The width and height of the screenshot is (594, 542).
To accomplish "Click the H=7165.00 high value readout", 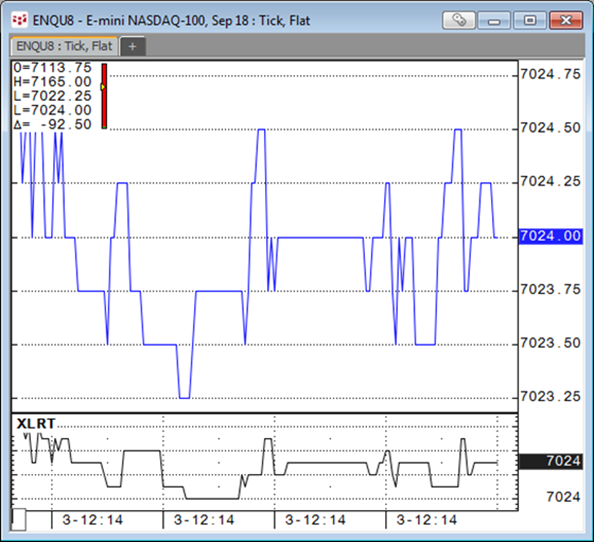I will coord(52,82).
